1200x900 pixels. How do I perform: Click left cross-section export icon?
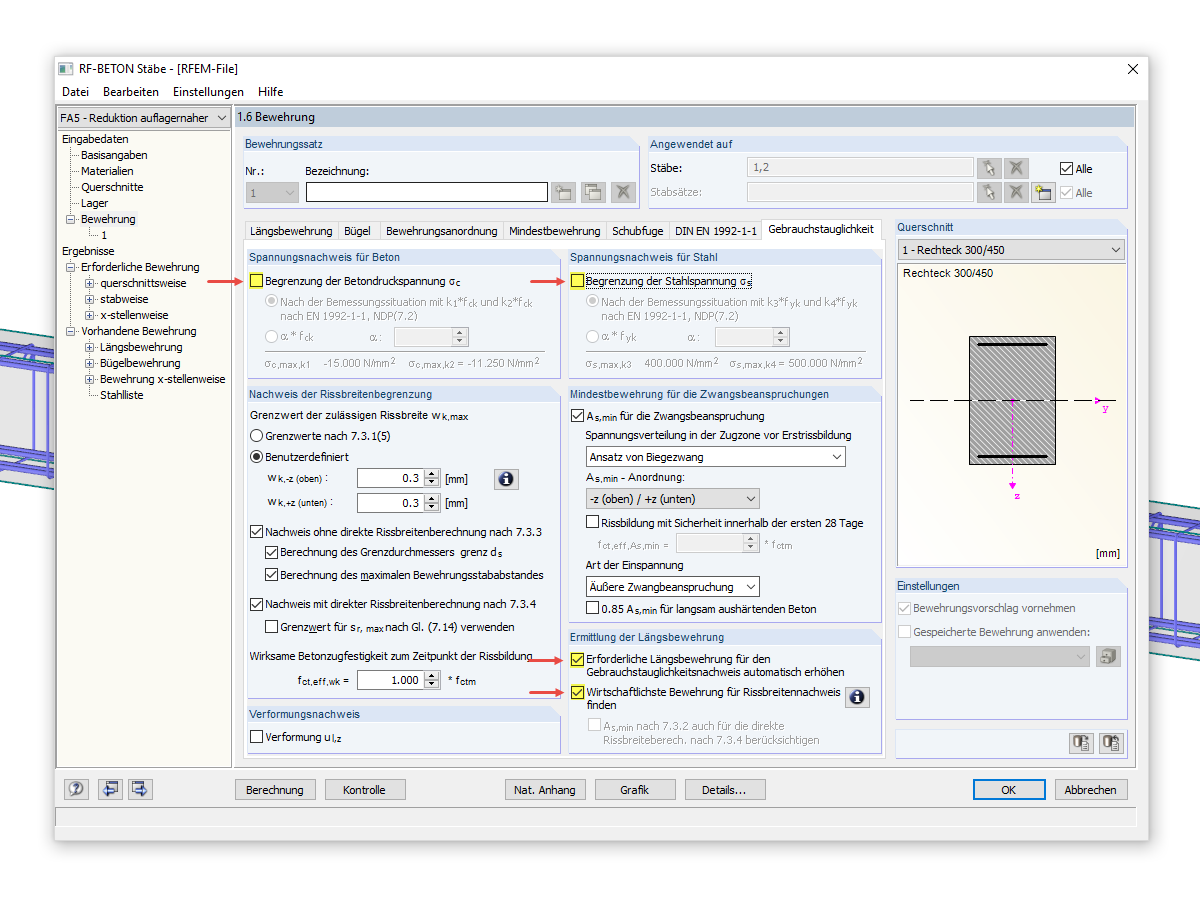coord(1081,743)
